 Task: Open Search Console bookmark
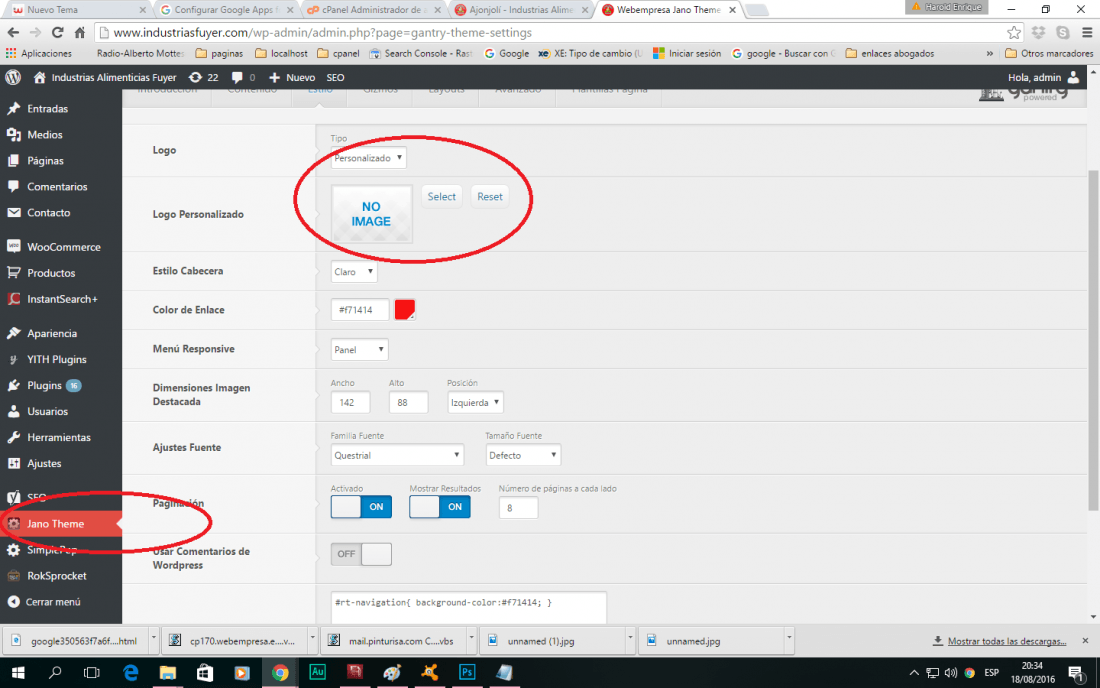pyautogui.click(x=421, y=53)
